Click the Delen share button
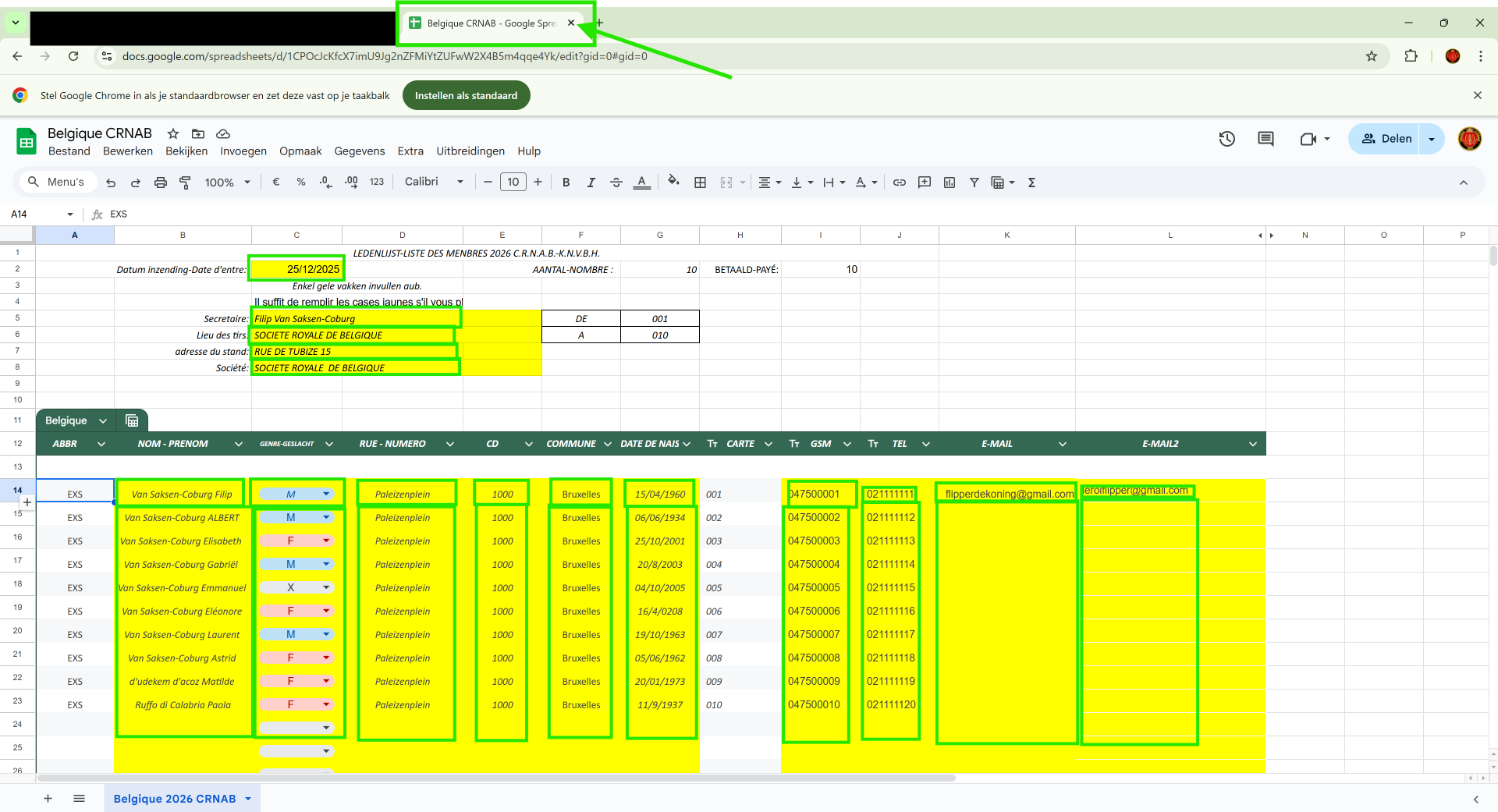1498x812 pixels. tap(1386, 139)
